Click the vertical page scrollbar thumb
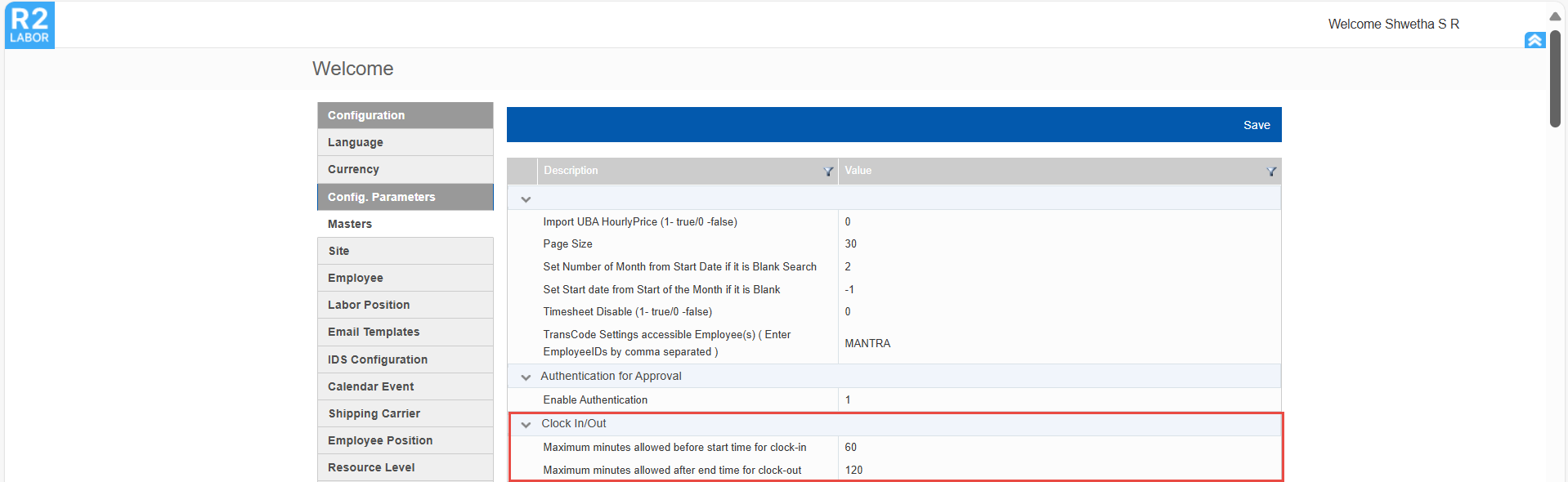 (1555, 78)
